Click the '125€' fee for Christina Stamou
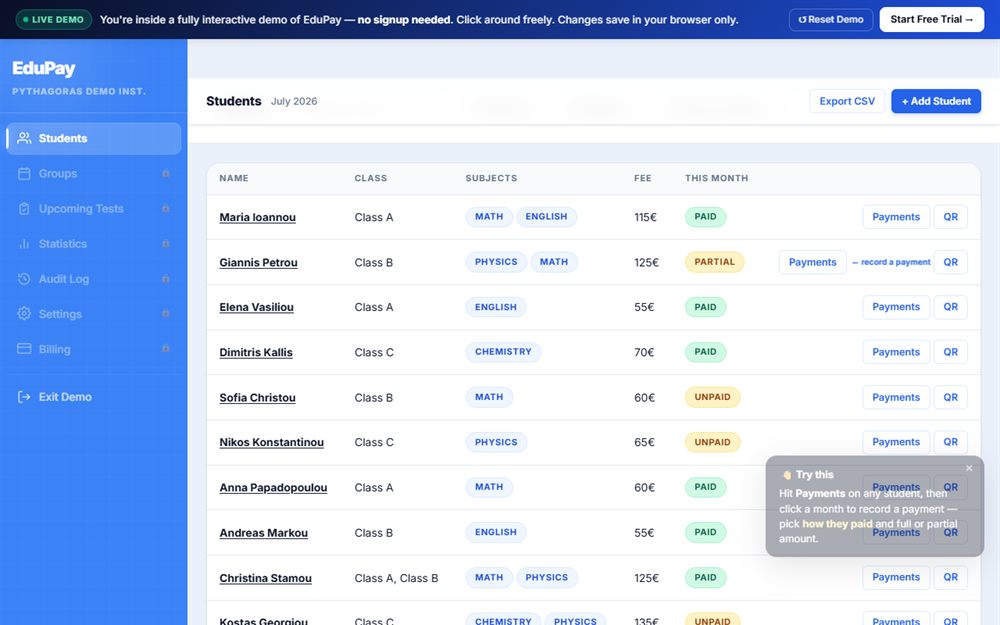The image size is (1000, 625). tap(646, 578)
